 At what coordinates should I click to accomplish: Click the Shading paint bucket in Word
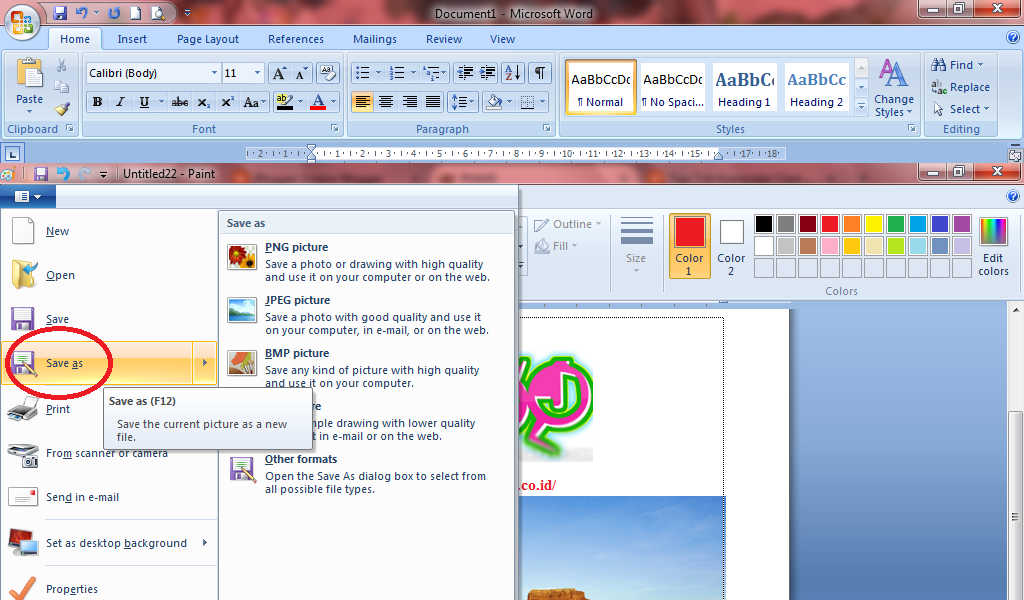[x=494, y=102]
